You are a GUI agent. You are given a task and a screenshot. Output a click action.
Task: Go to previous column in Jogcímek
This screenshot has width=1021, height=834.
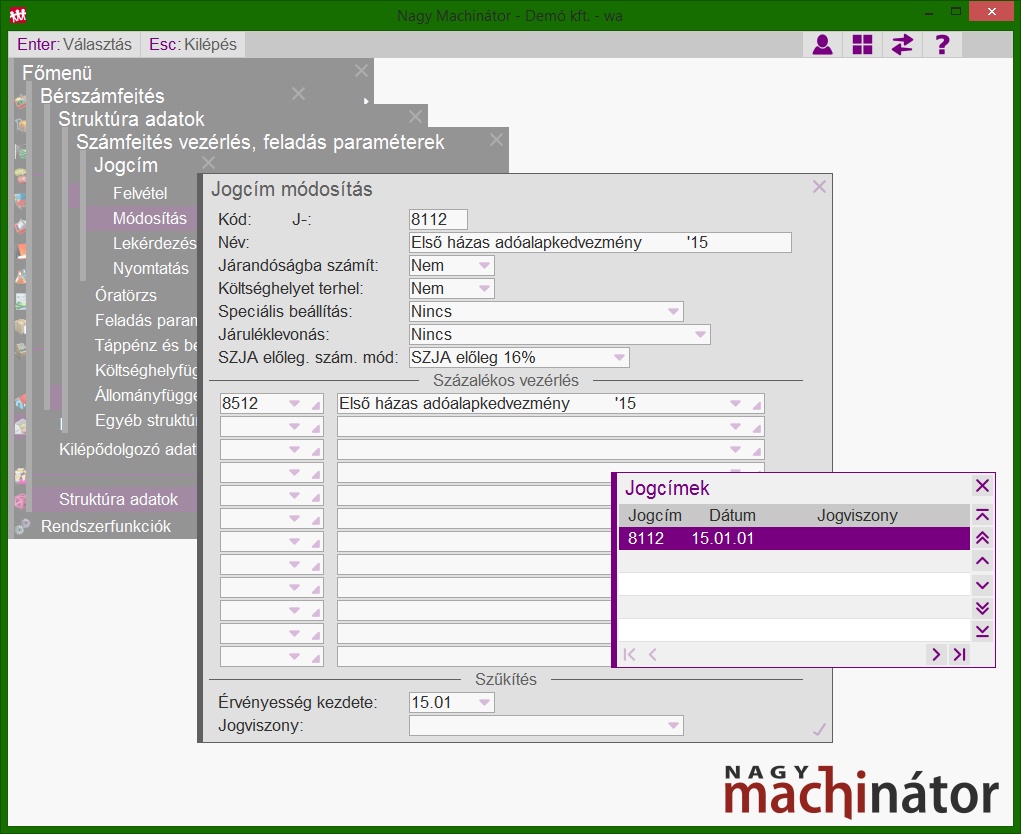click(652, 654)
